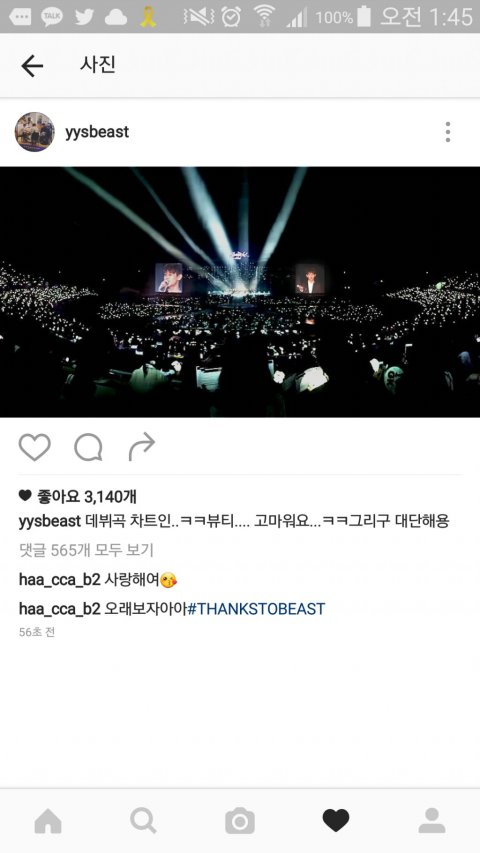Open the haa_cca_b2 commenter profile in the first comment
Viewport: 480px width, 853px height.
60,580
